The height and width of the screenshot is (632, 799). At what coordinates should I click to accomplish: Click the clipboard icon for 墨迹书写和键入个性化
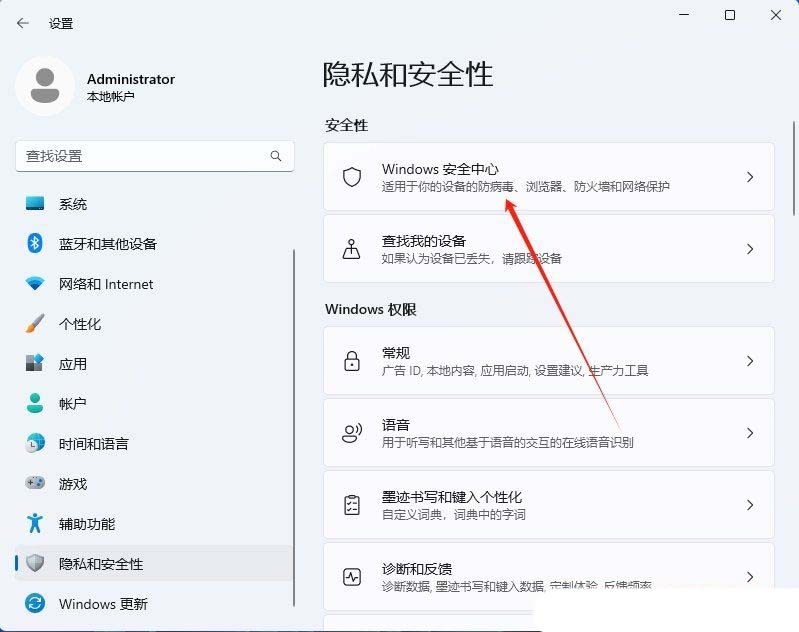coord(352,505)
